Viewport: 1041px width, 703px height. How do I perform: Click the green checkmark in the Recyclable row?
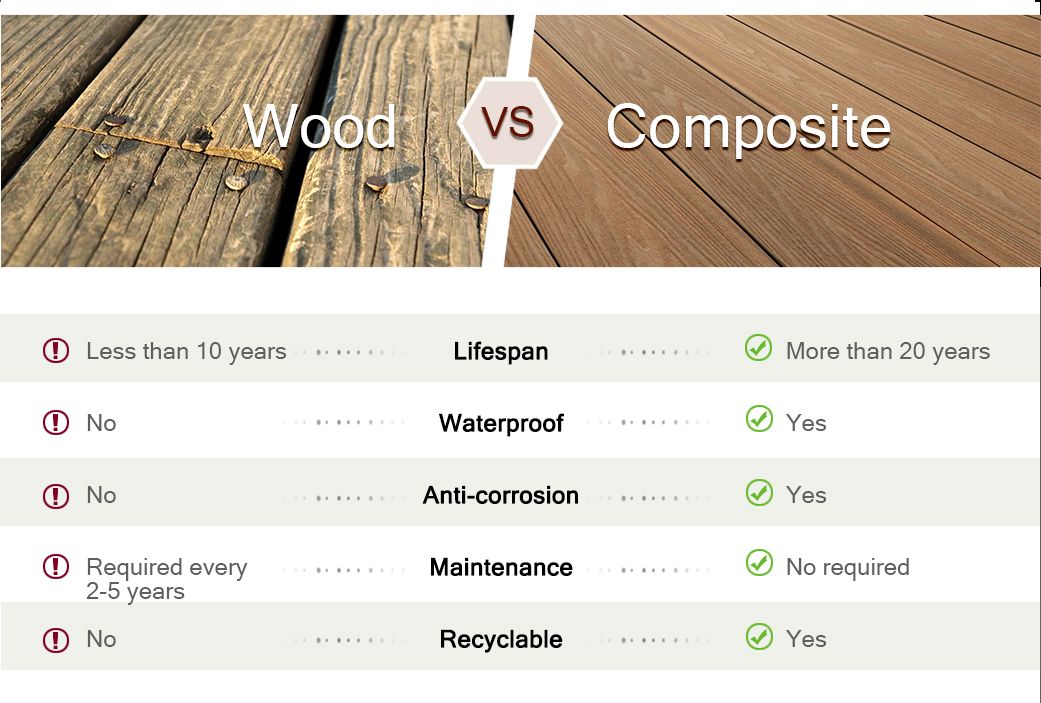point(759,636)
